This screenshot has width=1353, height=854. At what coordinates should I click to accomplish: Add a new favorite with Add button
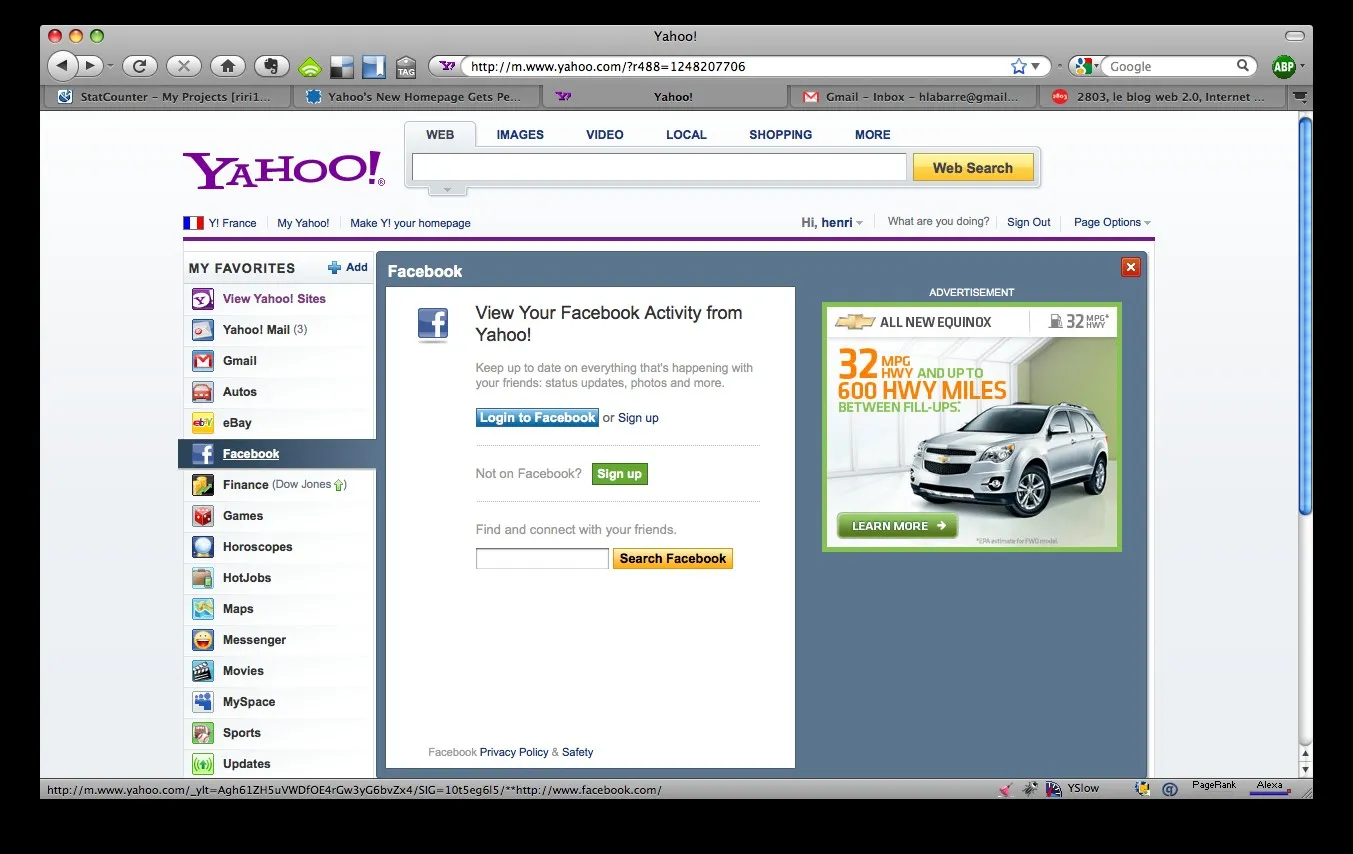(348, 267)
